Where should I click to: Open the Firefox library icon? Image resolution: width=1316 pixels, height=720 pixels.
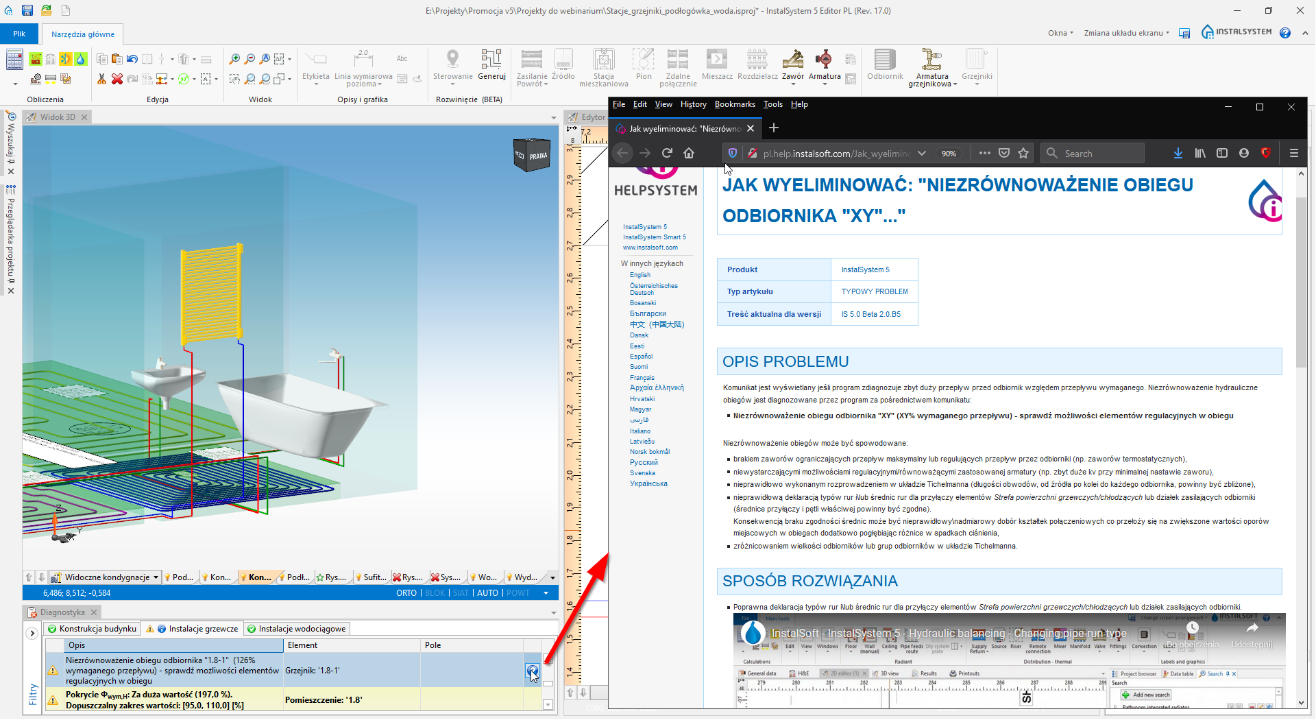point(1200,153)
